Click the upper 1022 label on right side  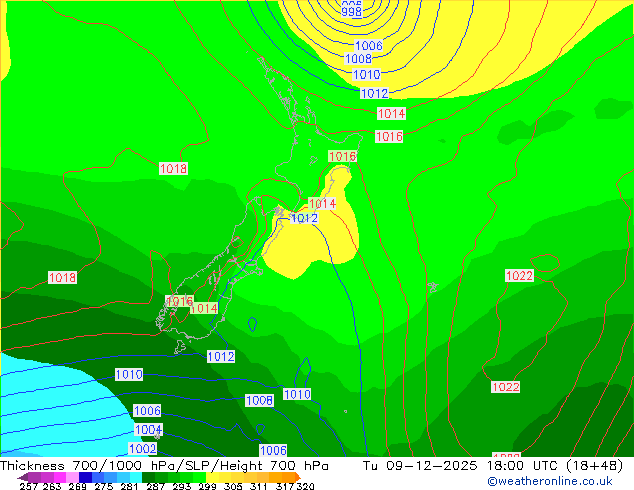point(519,276)
